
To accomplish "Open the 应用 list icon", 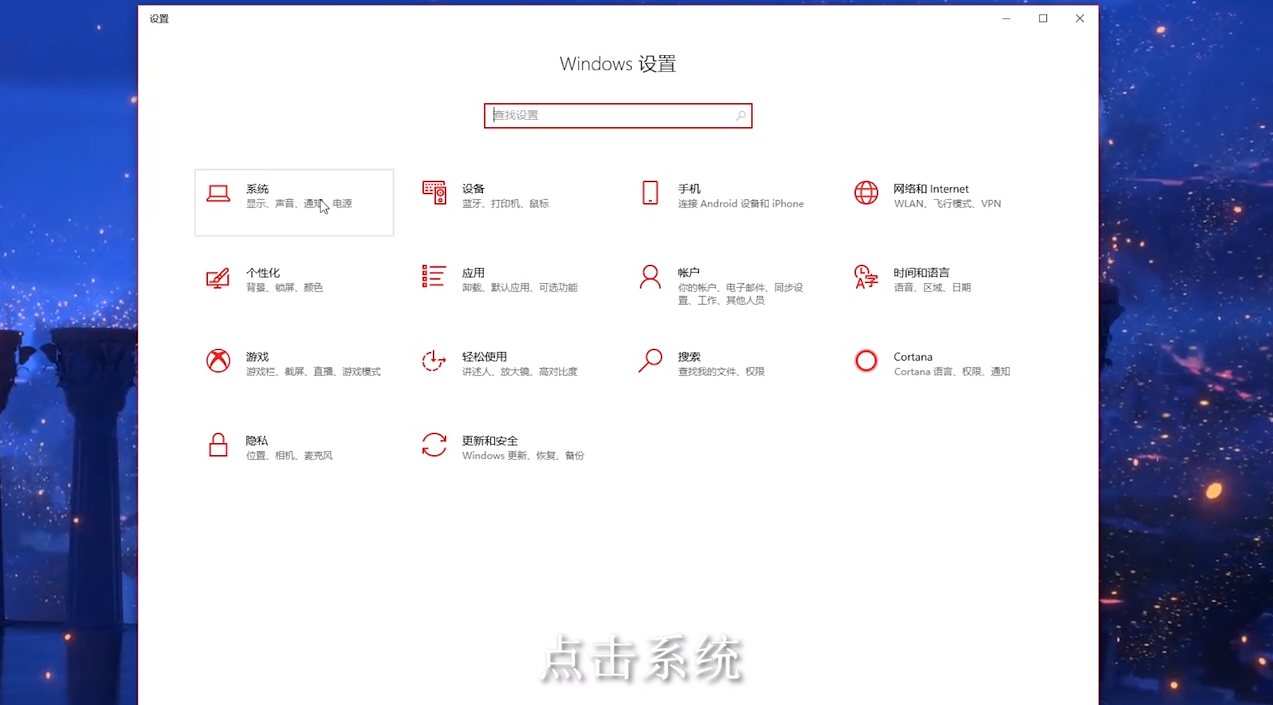I will point(434,277).
